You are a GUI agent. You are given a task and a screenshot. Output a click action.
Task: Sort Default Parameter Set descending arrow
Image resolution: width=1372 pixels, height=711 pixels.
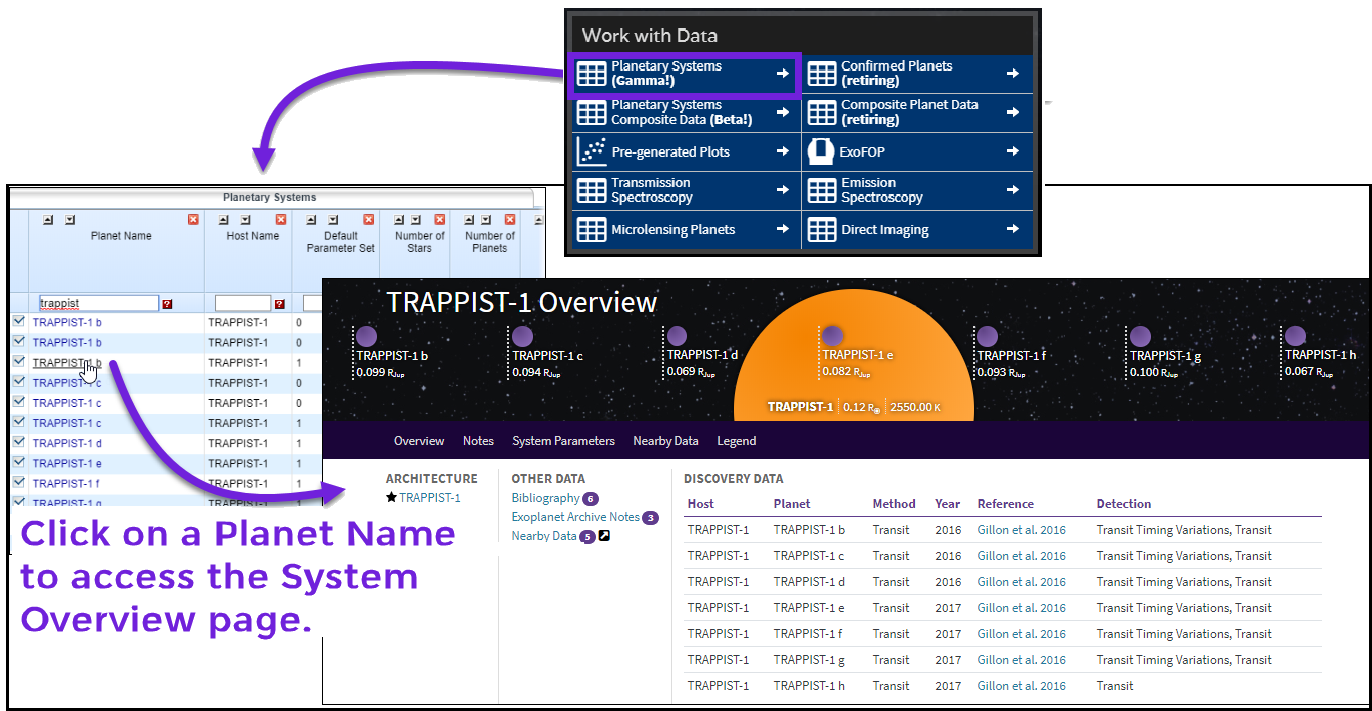tap(331, 220)
